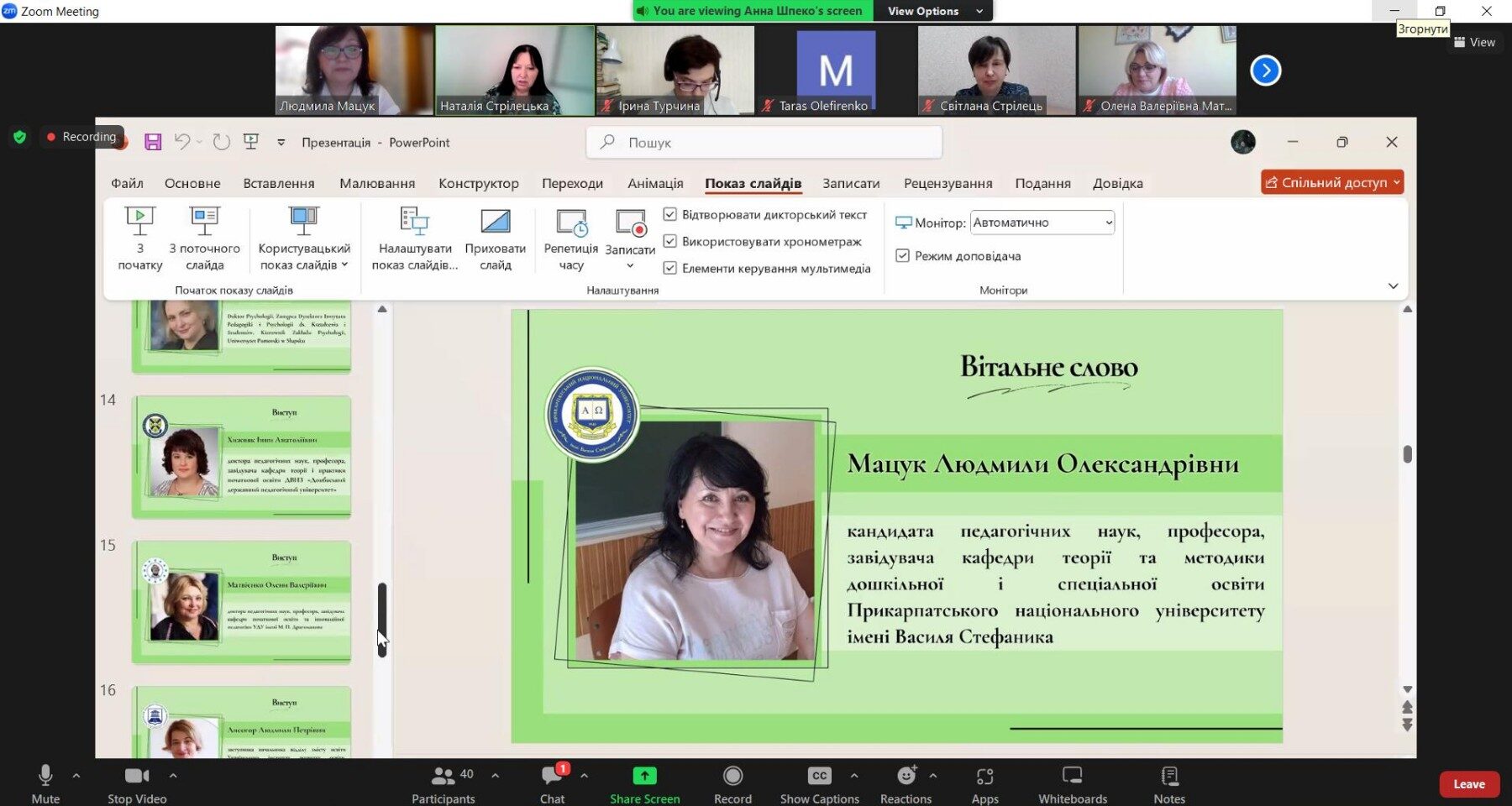Toggle Відтворювати дикторський текст checkbox
This screenshot has height=806, width=1512.
[x=669, y=214]
